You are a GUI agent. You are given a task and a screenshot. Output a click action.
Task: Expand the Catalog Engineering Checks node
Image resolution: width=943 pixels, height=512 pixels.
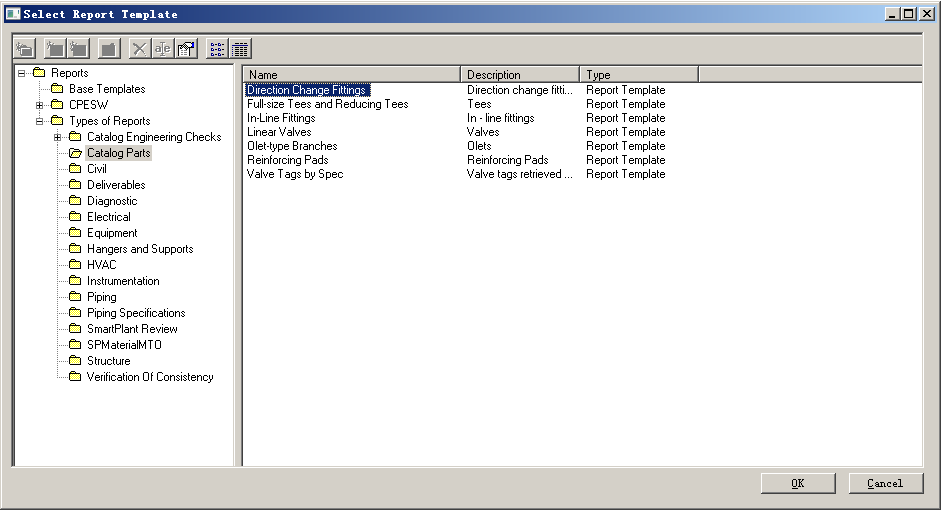(58, 137)
